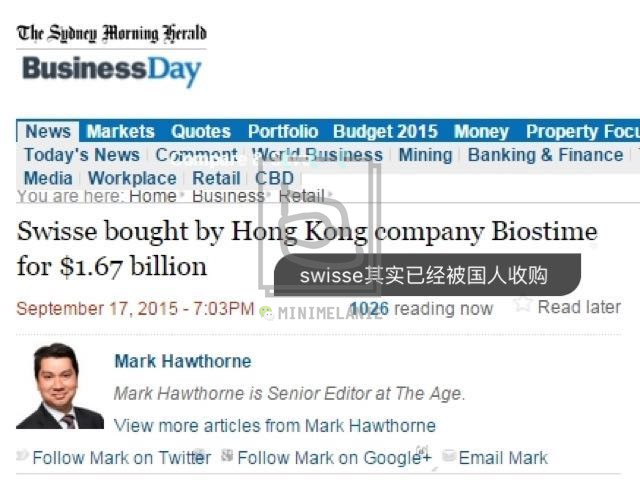Click Home in the breadcrumb trail
The image size is (640, 492).
pyautogui.click(x=152, y=196)
